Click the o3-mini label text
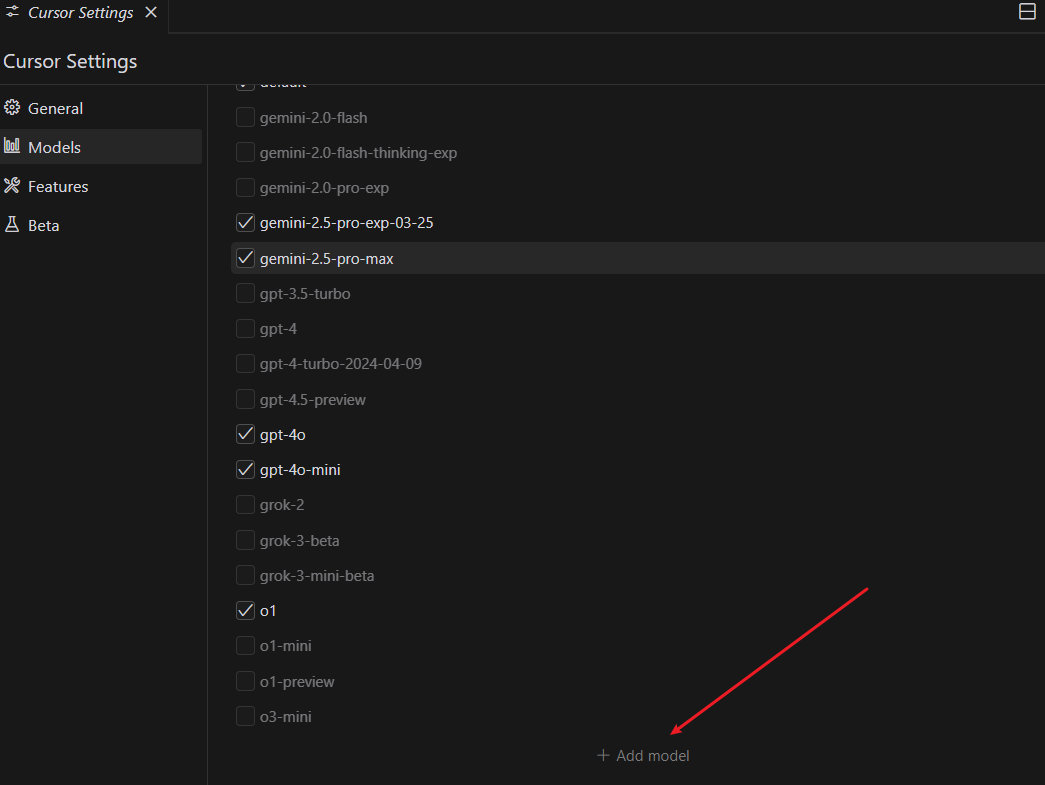This screenshot has width=1045, height=785. [285, 717]
